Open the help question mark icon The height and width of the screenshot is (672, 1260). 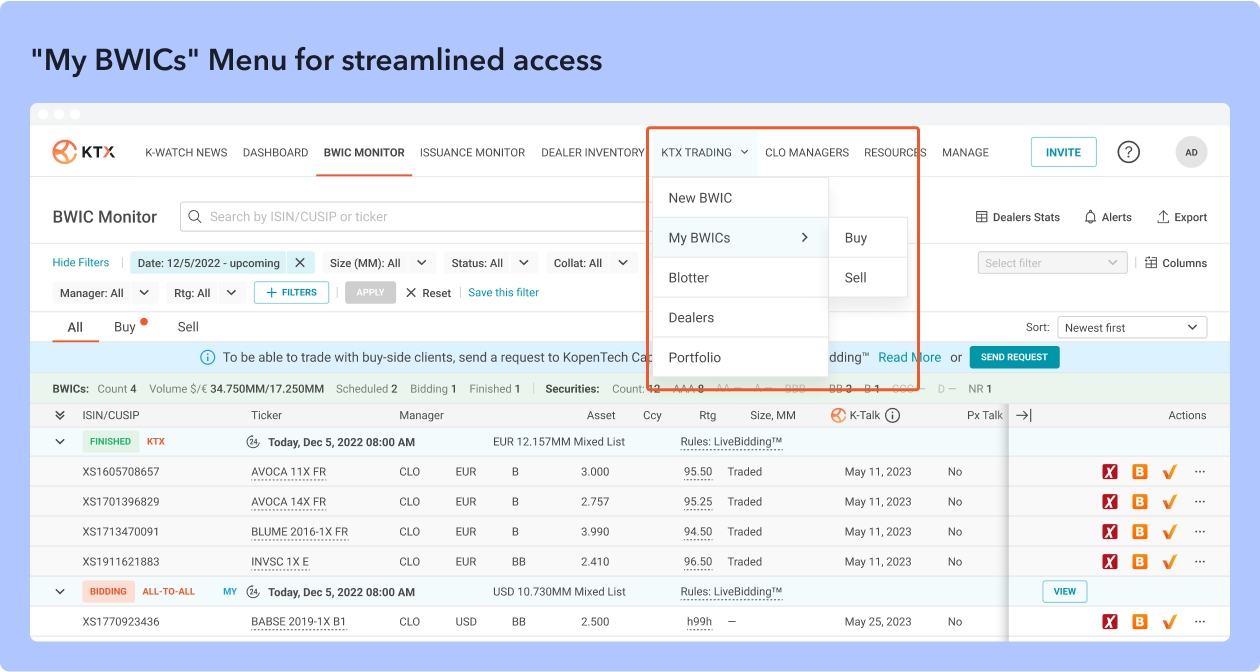pos(1128,152)
